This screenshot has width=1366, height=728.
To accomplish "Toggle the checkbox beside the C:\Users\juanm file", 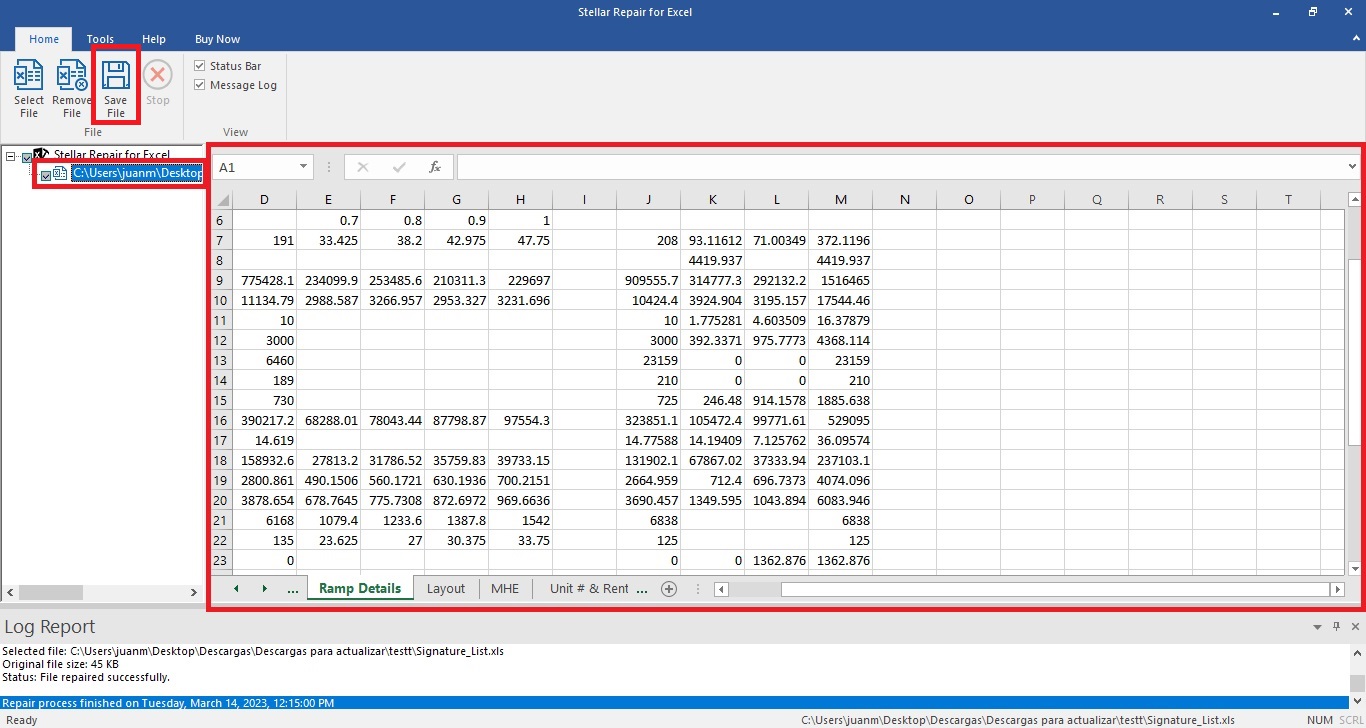I will tap(46, 176).
